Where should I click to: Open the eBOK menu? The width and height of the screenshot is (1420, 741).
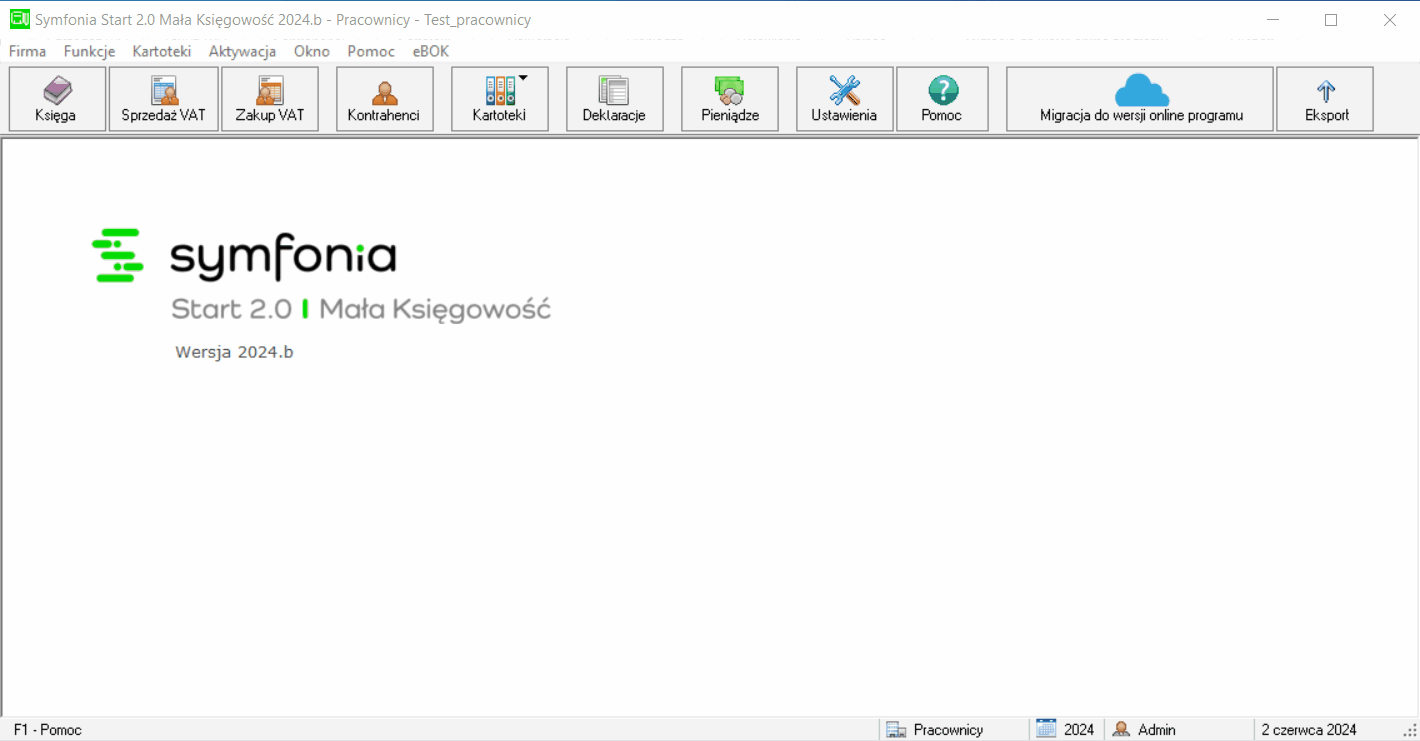click(x=431, y=51)
